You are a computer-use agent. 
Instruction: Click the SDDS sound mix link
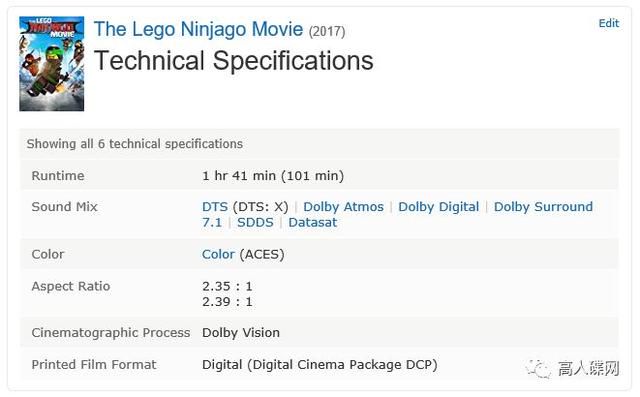click(x=255, y=222)
